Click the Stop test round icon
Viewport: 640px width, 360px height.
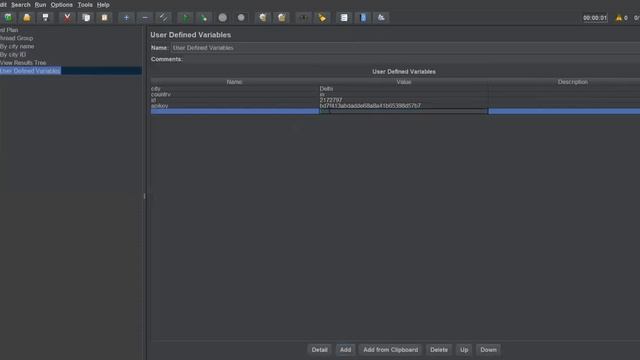click(x=222, y=18)
